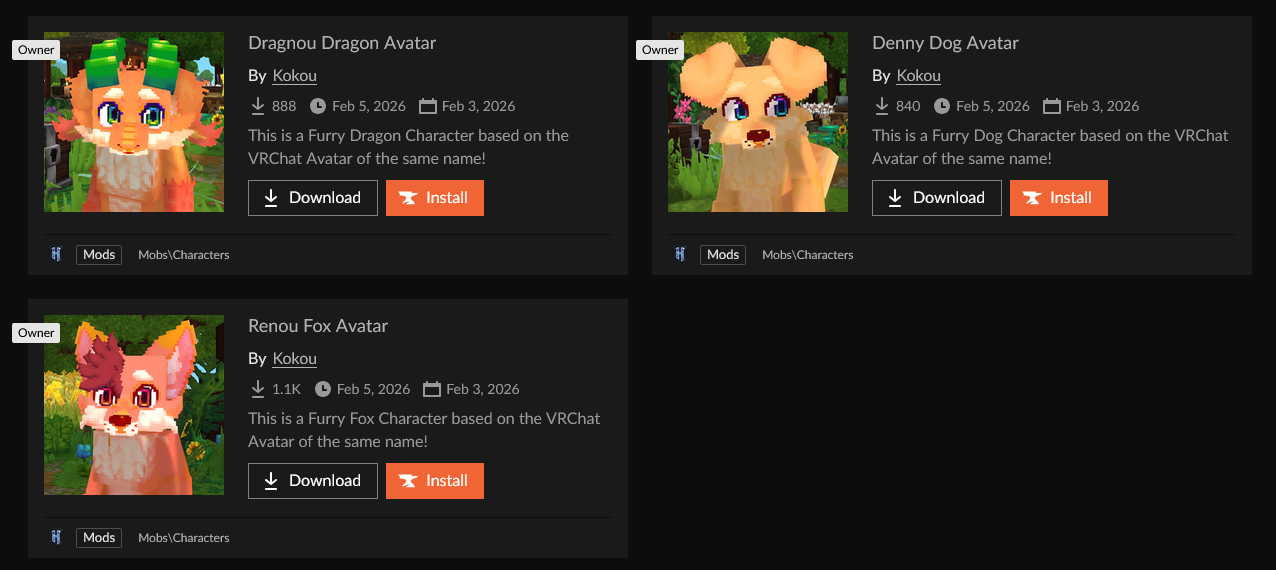Screen dimensions: 1276x570
Task: Click the Owner badge on Dragnou Dragon card
Action: coord(36,50)
